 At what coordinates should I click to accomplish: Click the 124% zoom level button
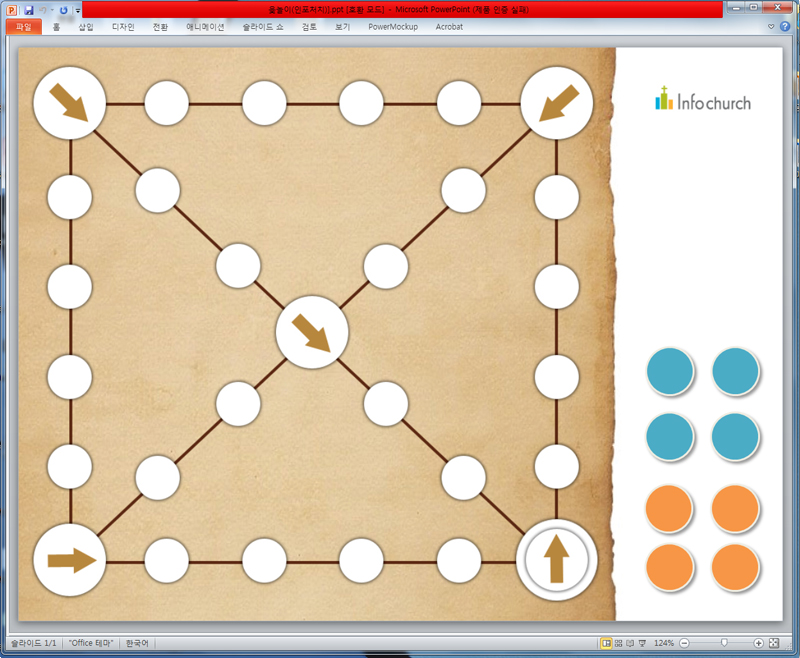664,642
